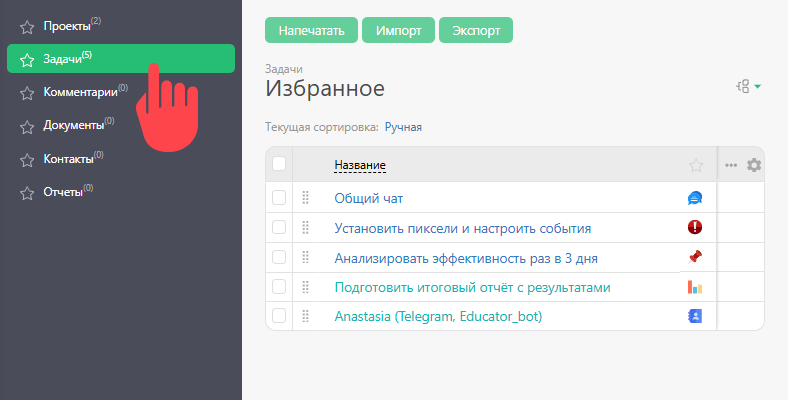Open Анализировать эффективность раз в 3 дня
The height and width of the screenshot is (400, 788).
click(466, 259)
